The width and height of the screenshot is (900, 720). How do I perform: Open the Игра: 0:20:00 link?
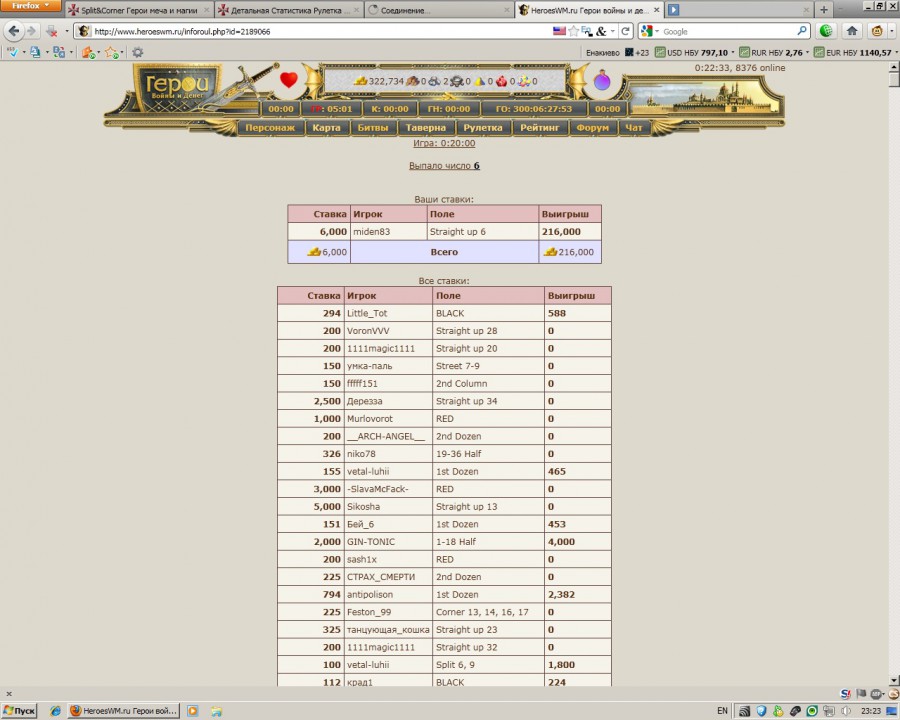coord(444,144)
